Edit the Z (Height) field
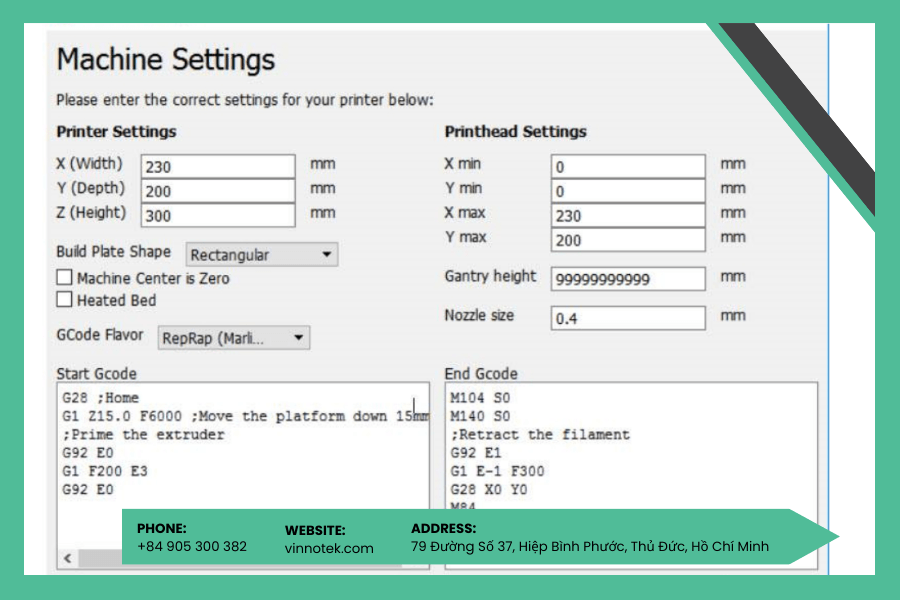 pos(218,215)
